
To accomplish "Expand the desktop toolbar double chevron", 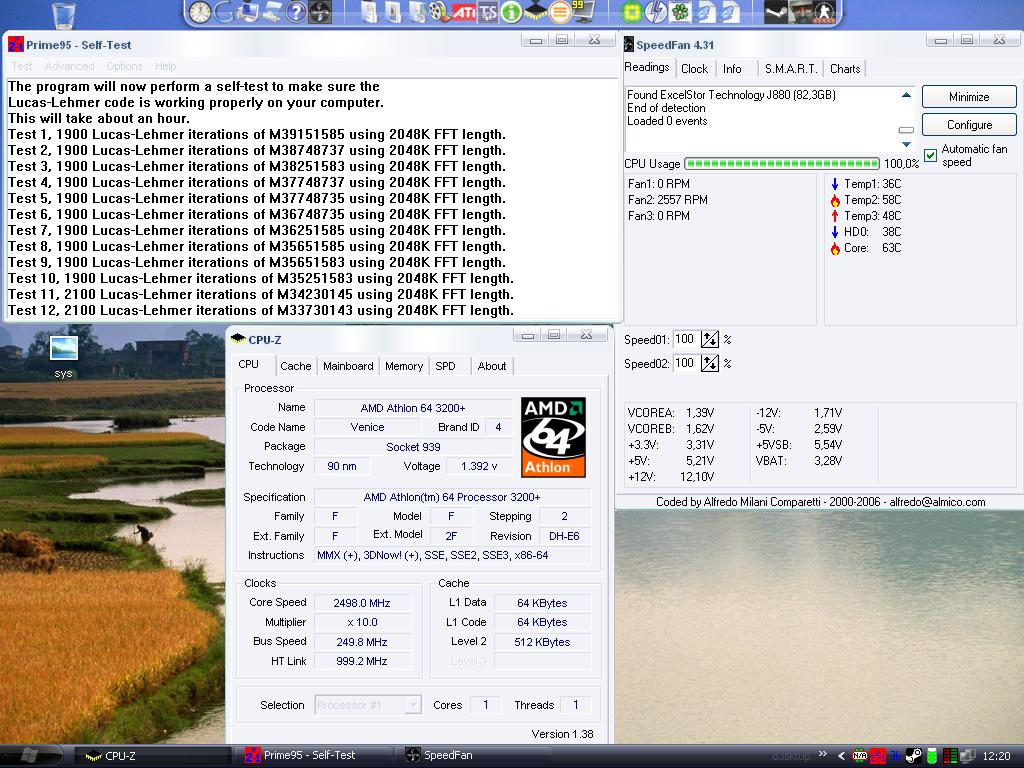I will click(x=823, y=754).
